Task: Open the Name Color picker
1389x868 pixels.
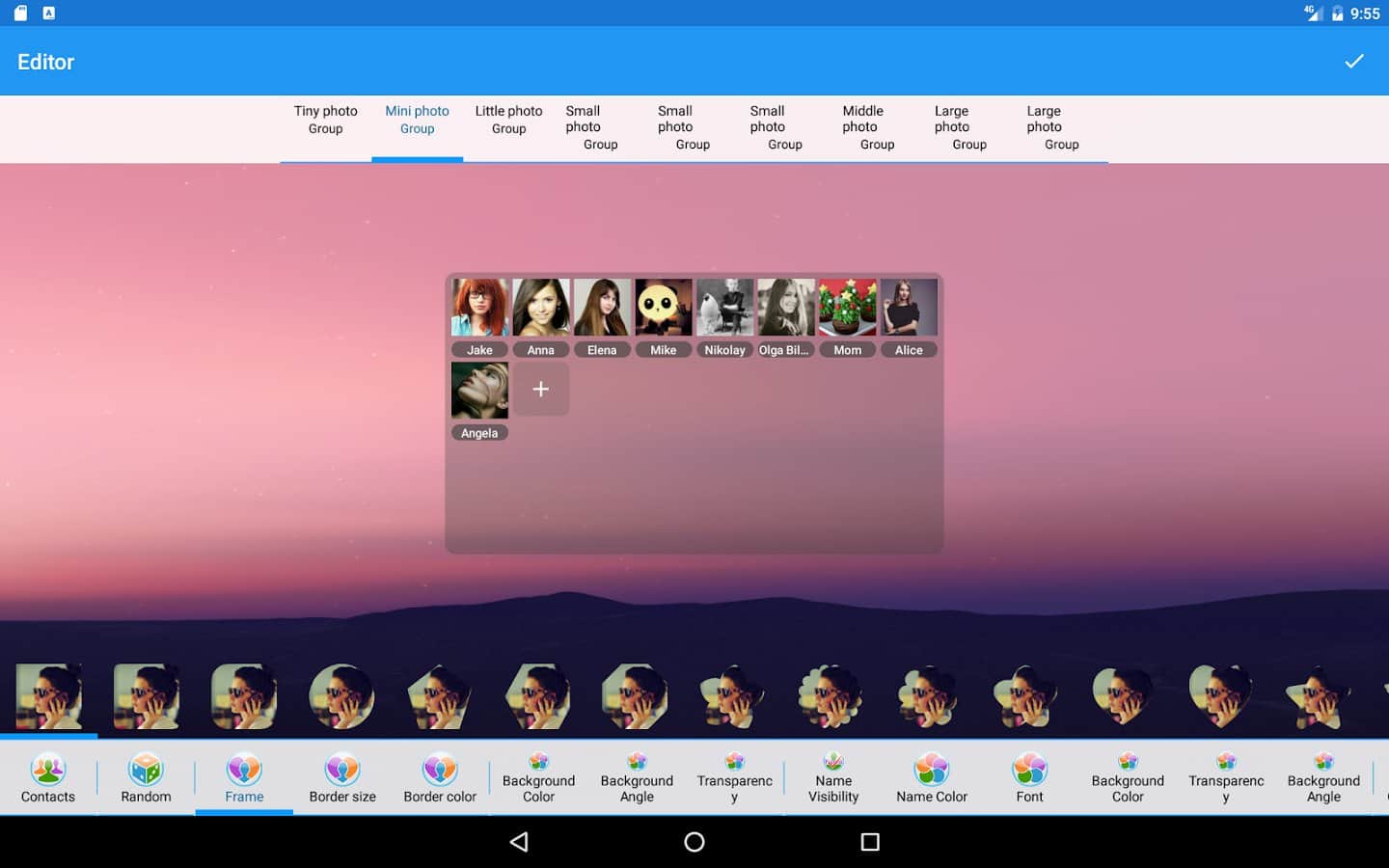Action: click(x=932, y=777)
